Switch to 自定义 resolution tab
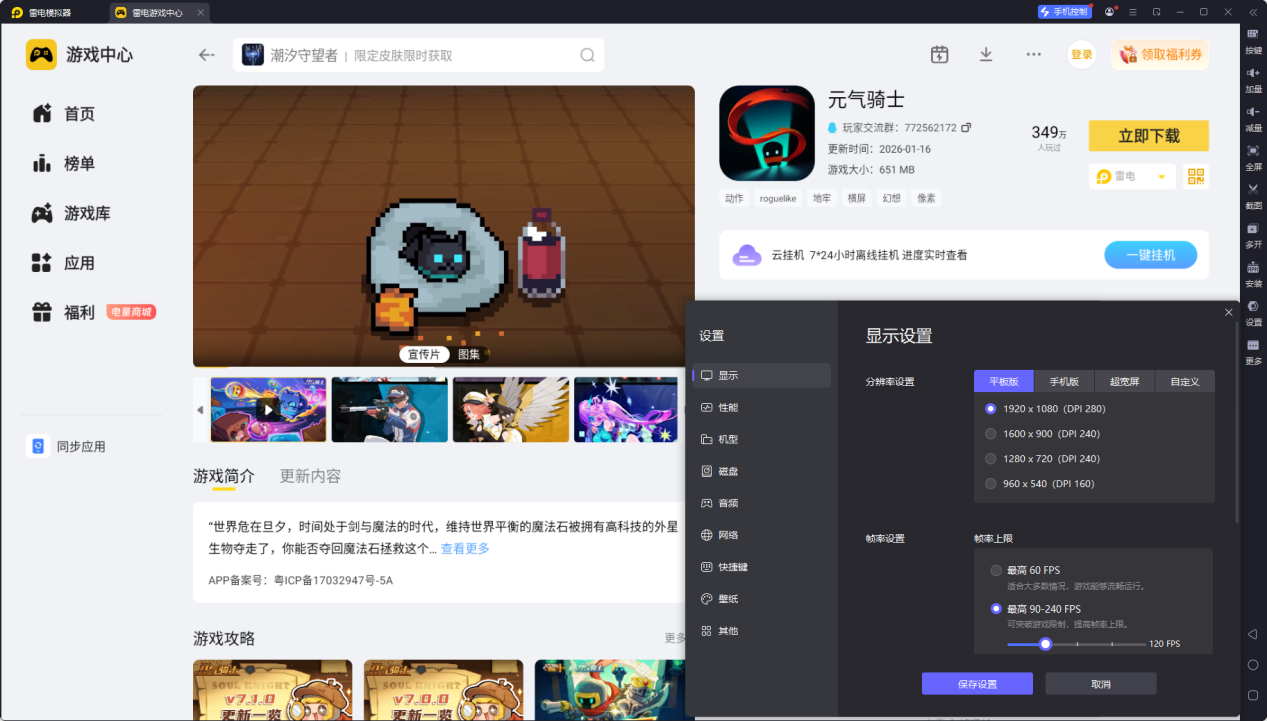The width and height of the screenshot is (1267, 721). (1184, 382)
